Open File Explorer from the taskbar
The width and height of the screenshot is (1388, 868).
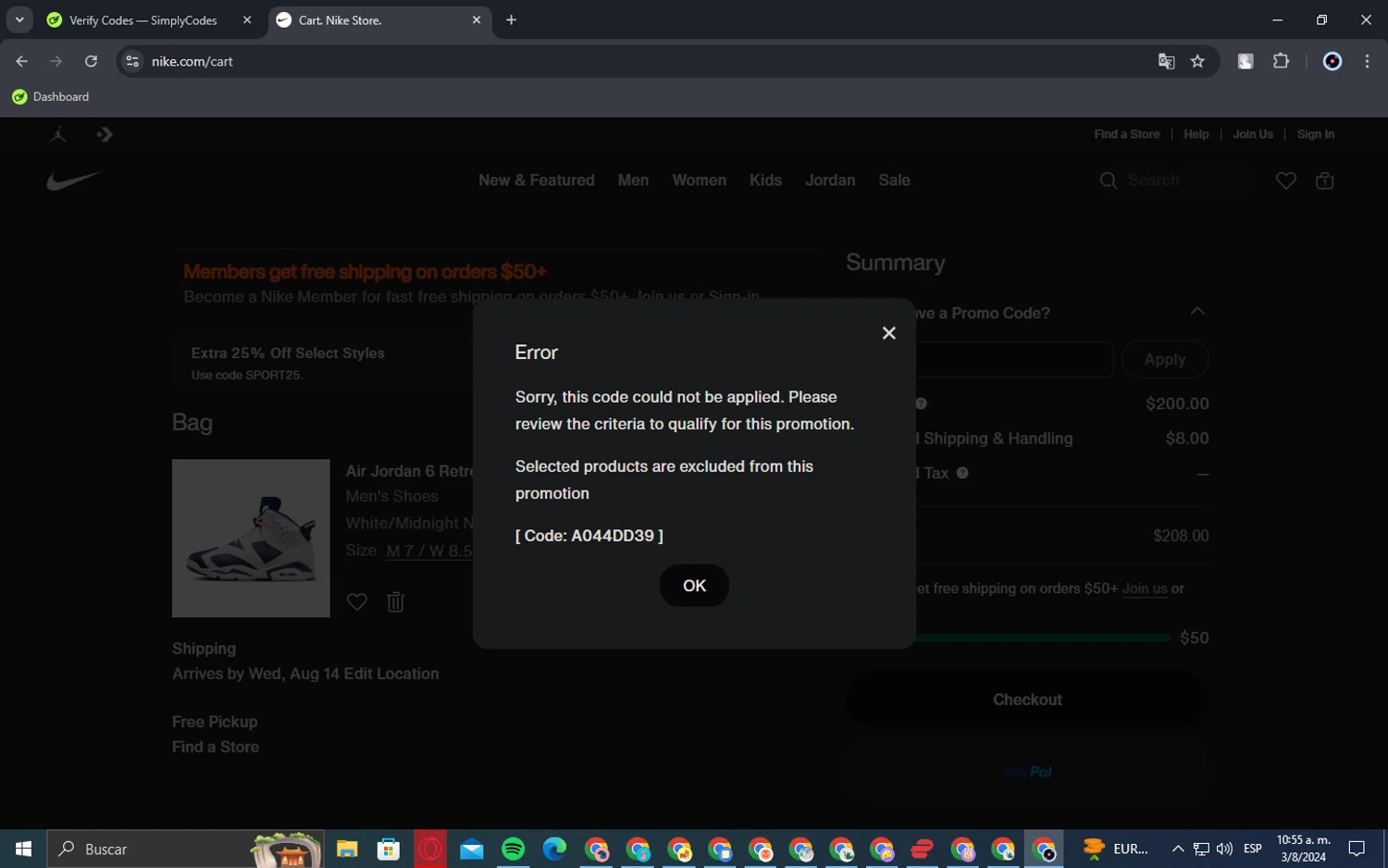pos(347,849)
